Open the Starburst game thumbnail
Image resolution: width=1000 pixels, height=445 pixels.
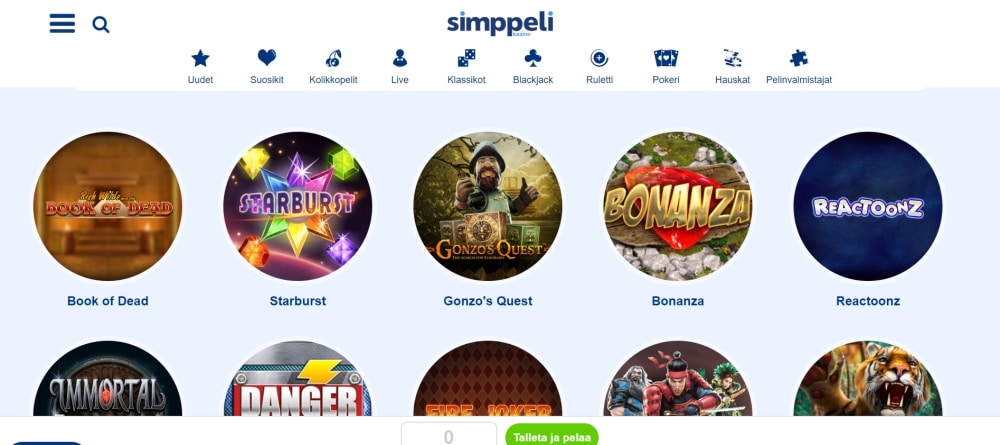click(297, 206)
